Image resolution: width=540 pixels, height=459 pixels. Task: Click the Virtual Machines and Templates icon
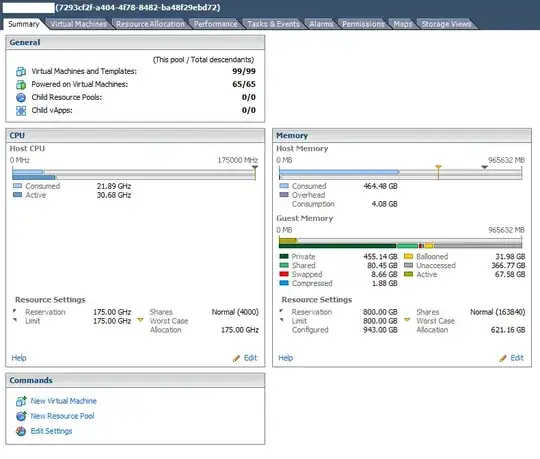[x=21, y=71]
